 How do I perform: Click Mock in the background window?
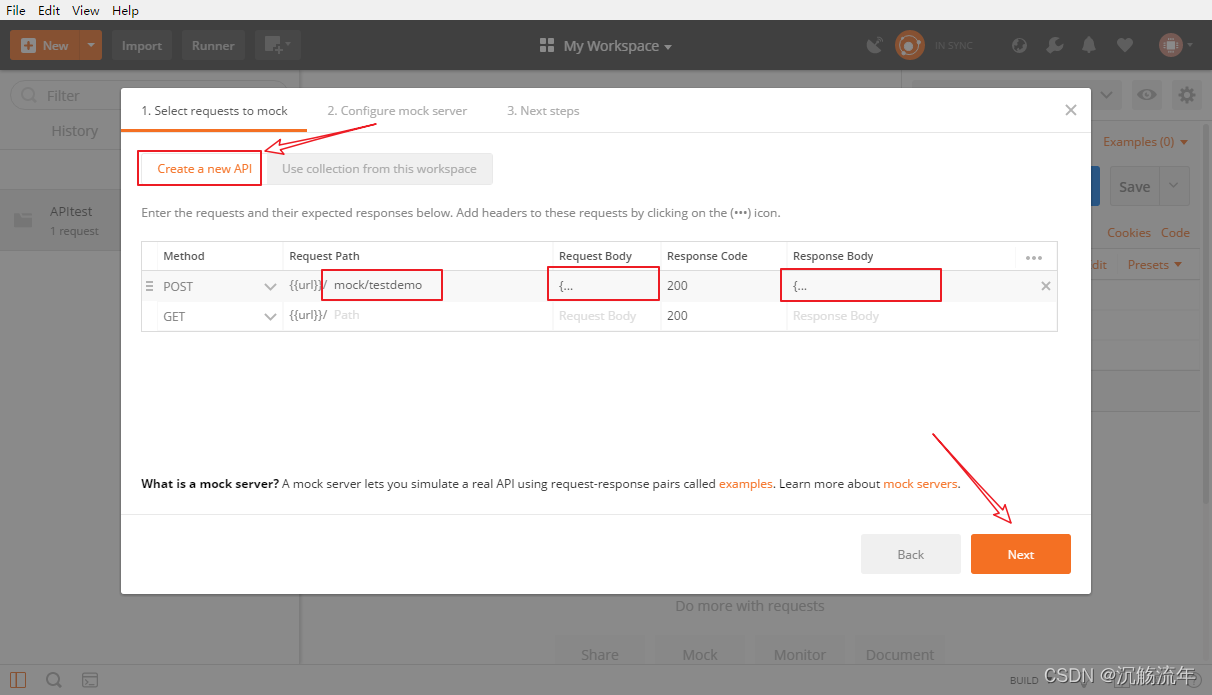700,655
